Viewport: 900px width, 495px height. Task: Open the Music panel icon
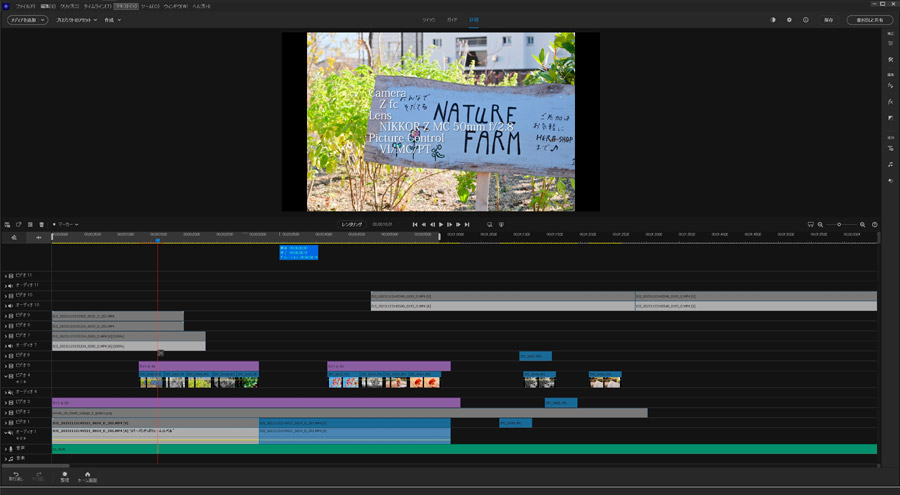click(890, 164)
